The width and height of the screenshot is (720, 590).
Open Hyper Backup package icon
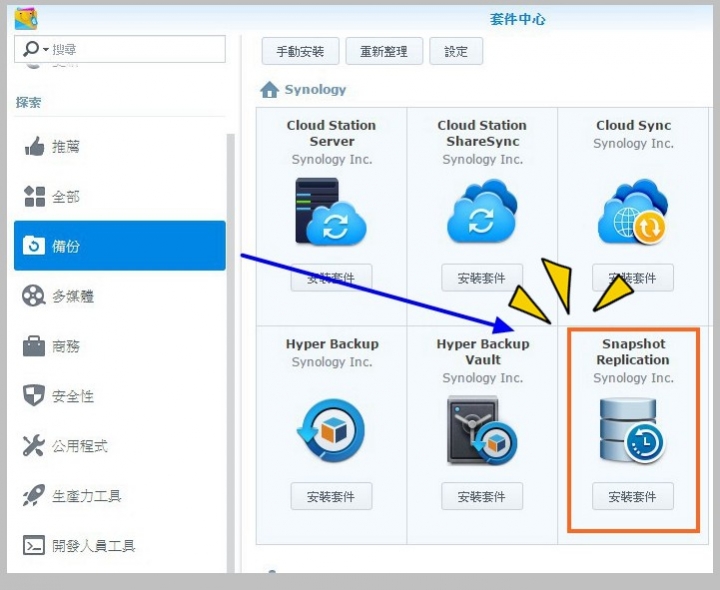tap(331, 430)
